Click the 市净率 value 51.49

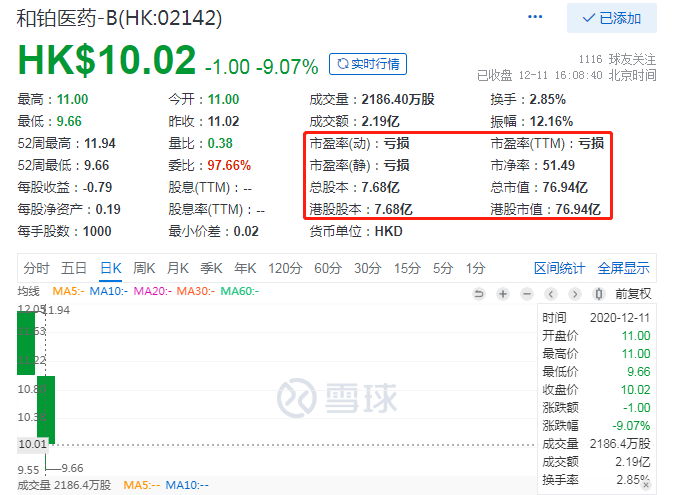(559, 166)
